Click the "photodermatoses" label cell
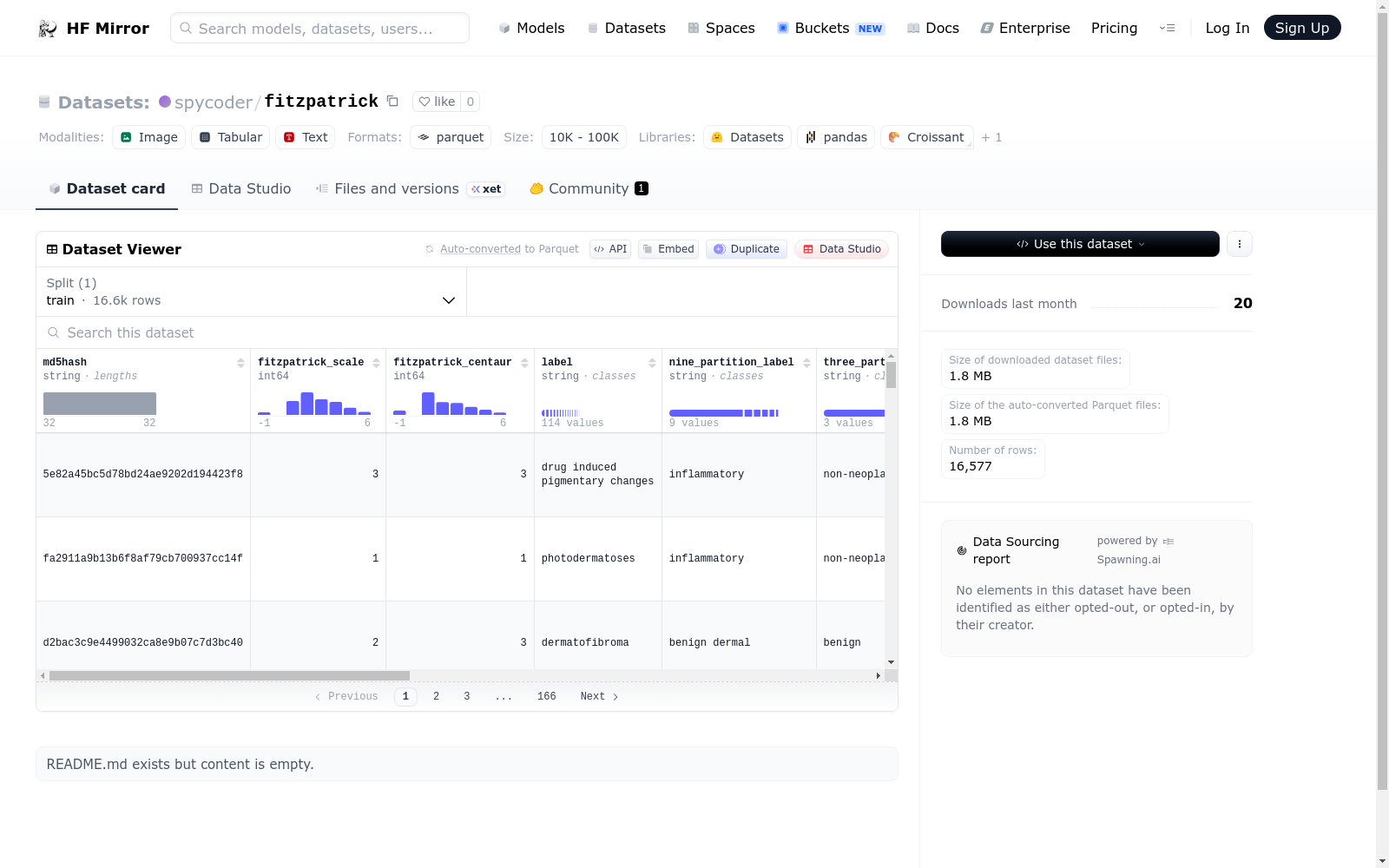This screenshot has width=1389, height=868. pos(598,558)
